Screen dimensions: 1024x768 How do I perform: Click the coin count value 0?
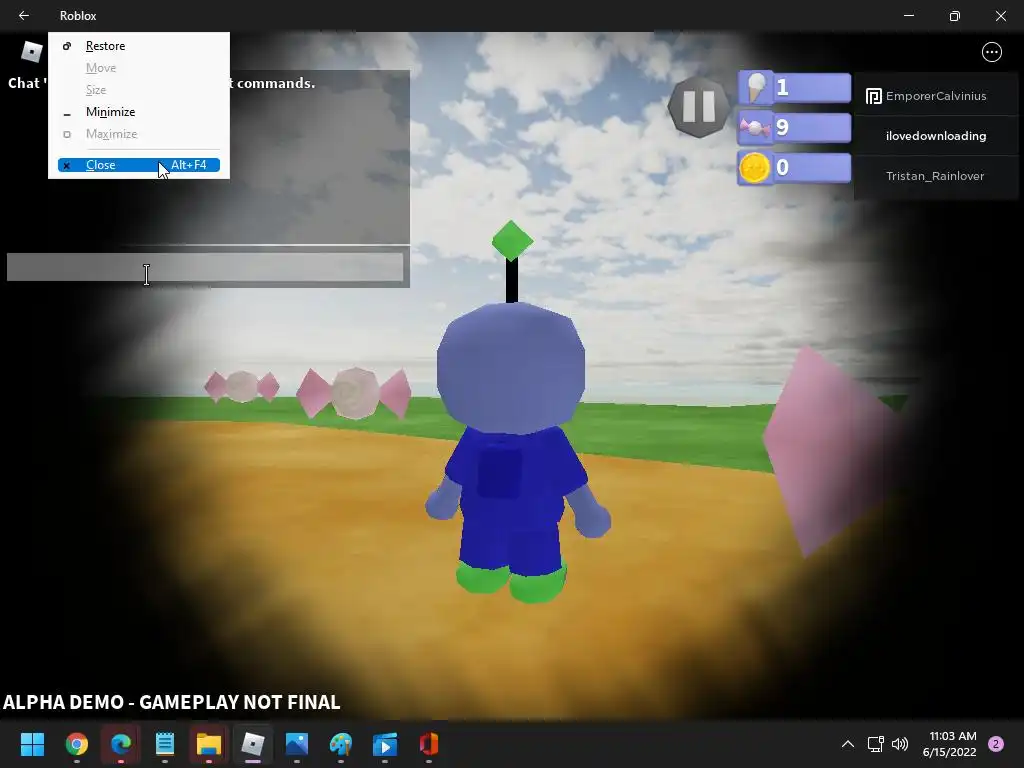[x=782, y=168]
